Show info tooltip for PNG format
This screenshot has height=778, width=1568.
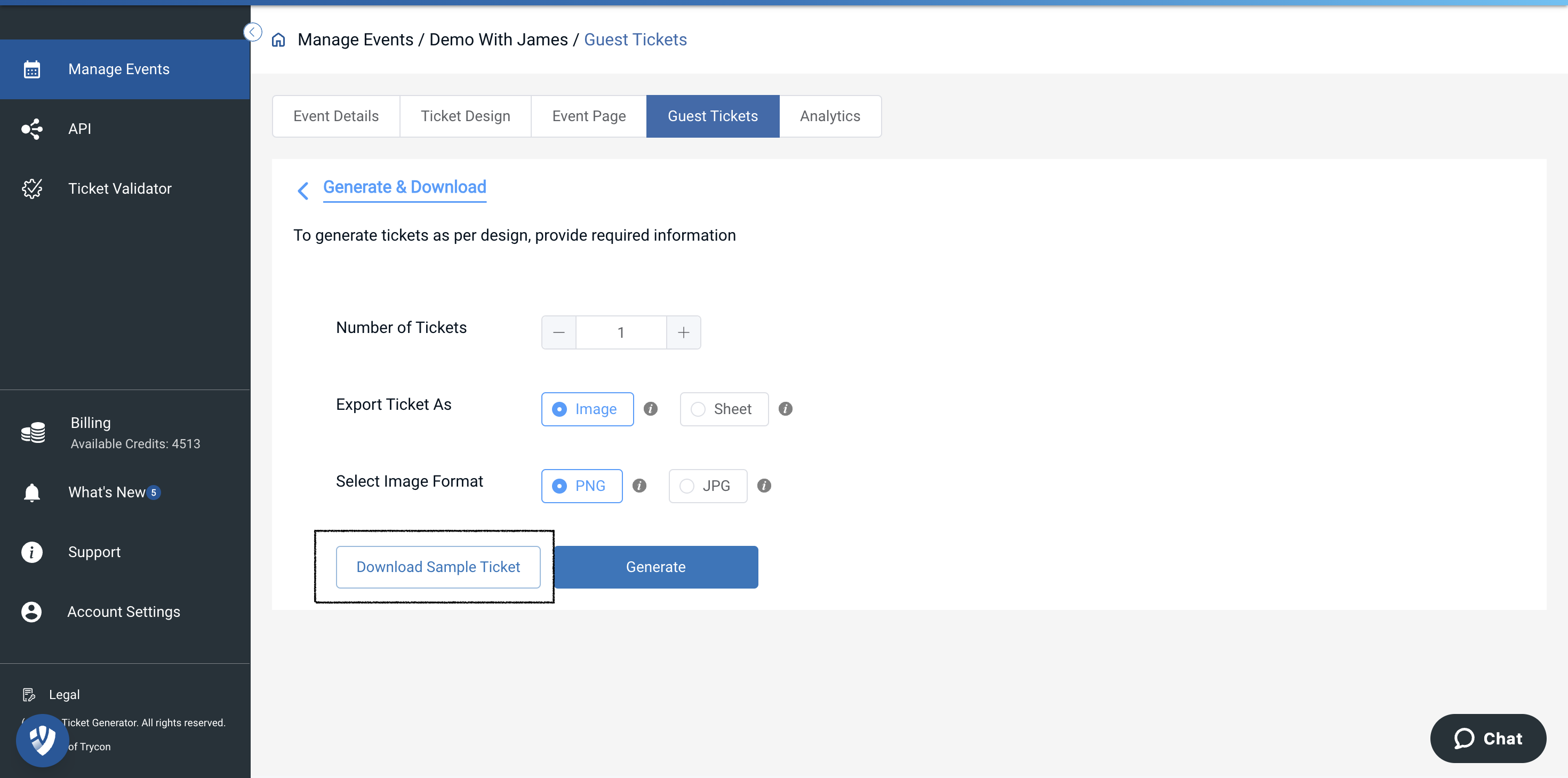(x=639, y=486)
